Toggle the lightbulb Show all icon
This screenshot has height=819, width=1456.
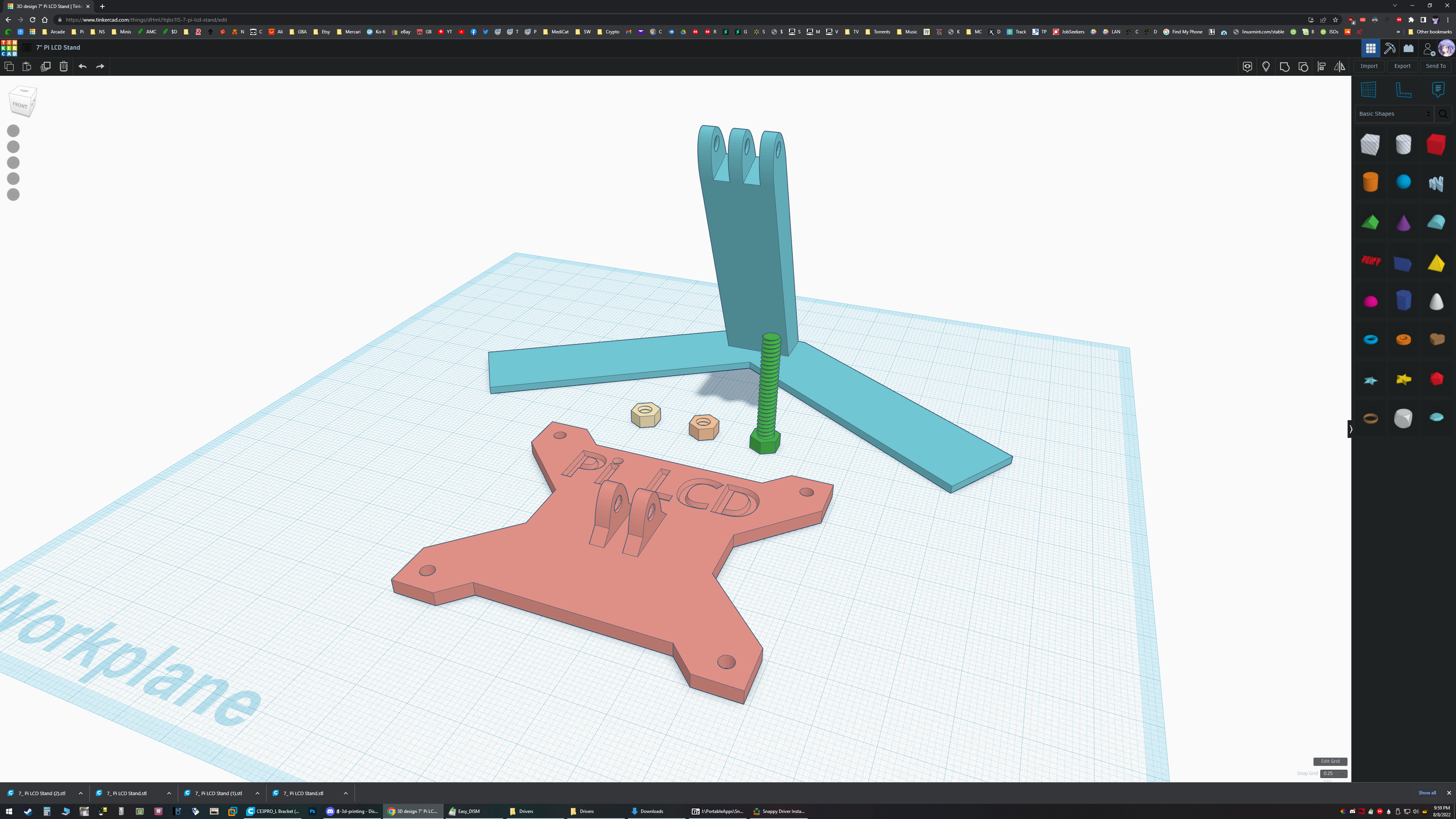(x=1266, y=67)
